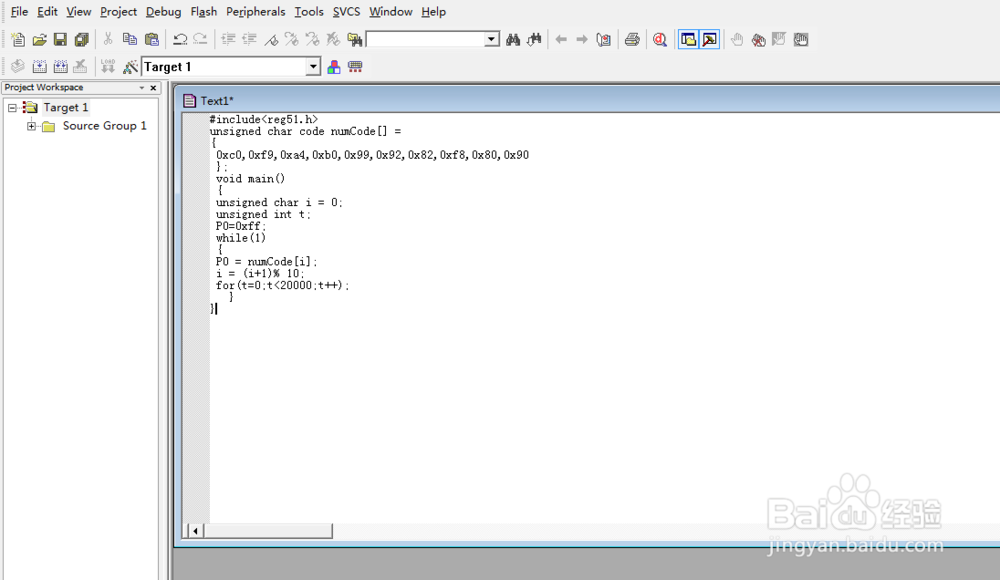Save all files with stacked floppies icon
Viewport: 1000px width, 580px height.
pos(82,40)
